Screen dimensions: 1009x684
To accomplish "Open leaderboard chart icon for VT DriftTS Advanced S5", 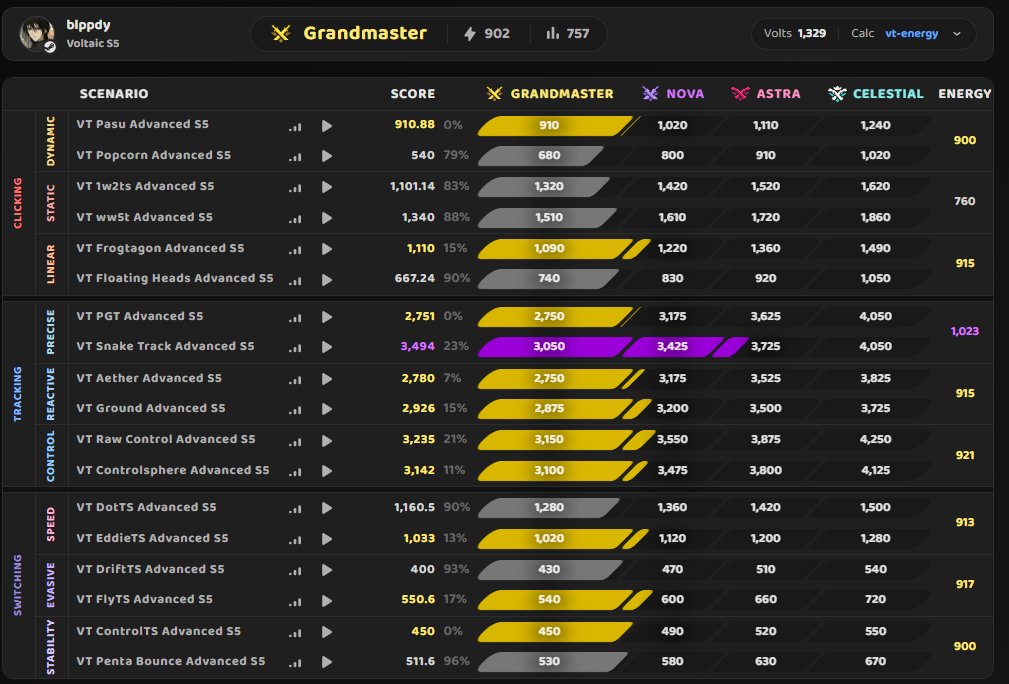I will [295, 571].
